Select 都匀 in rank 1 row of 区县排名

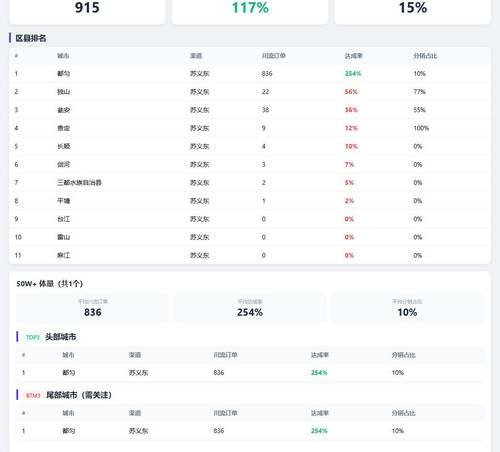click(x=63, y=74)
